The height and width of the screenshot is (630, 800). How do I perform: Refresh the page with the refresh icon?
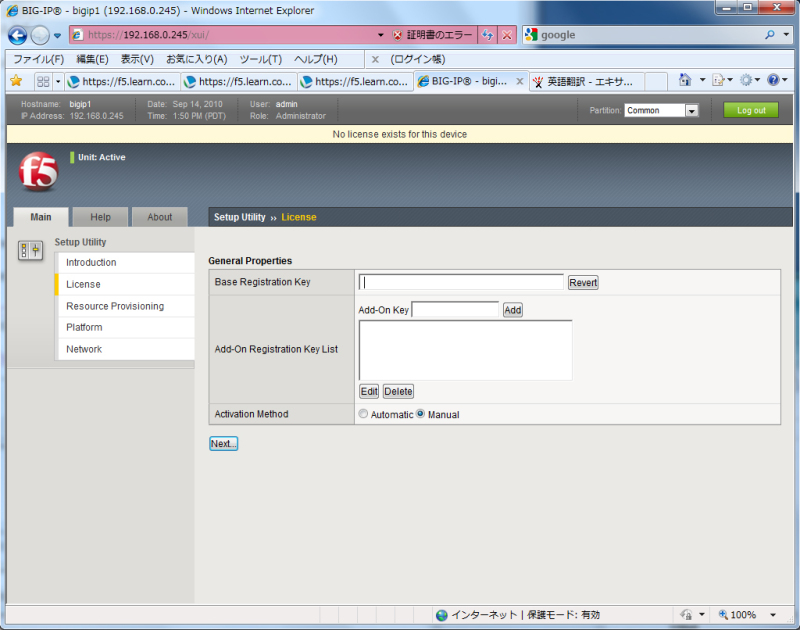[488, 35]
